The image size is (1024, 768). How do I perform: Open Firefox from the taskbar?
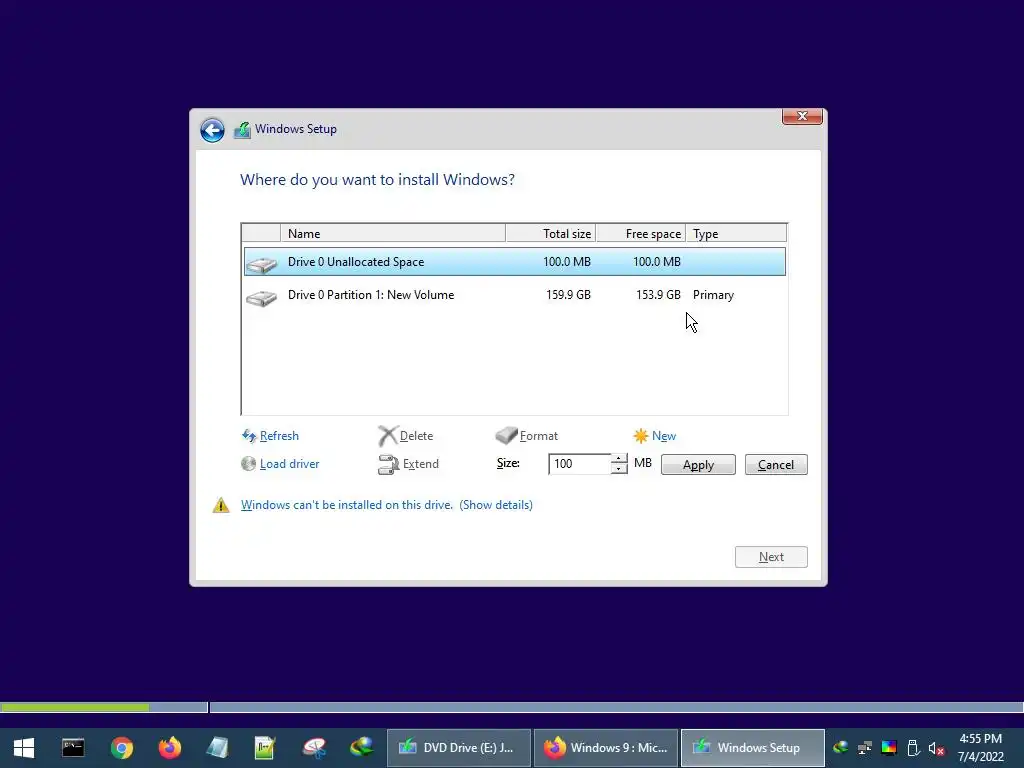(170, 748)
